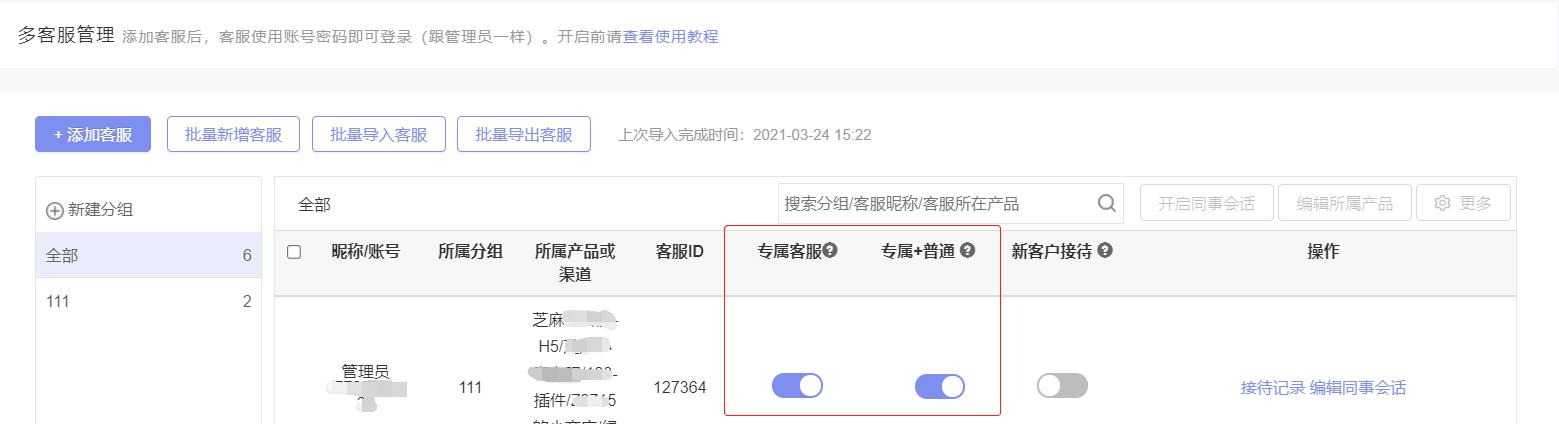This screenshot has height=424, width=1559.
Task: Click the 所属产品或渠道 column header
Action: coord(575,263)
